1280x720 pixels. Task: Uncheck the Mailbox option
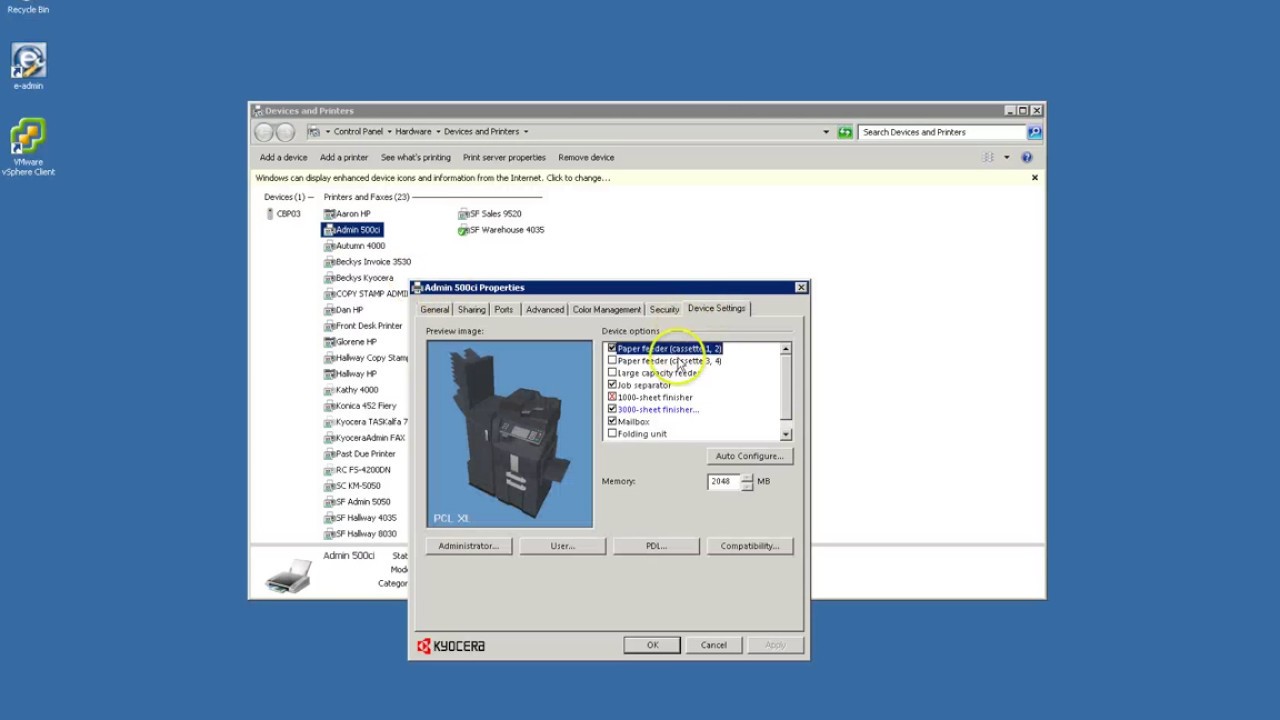tap(612, 422)
